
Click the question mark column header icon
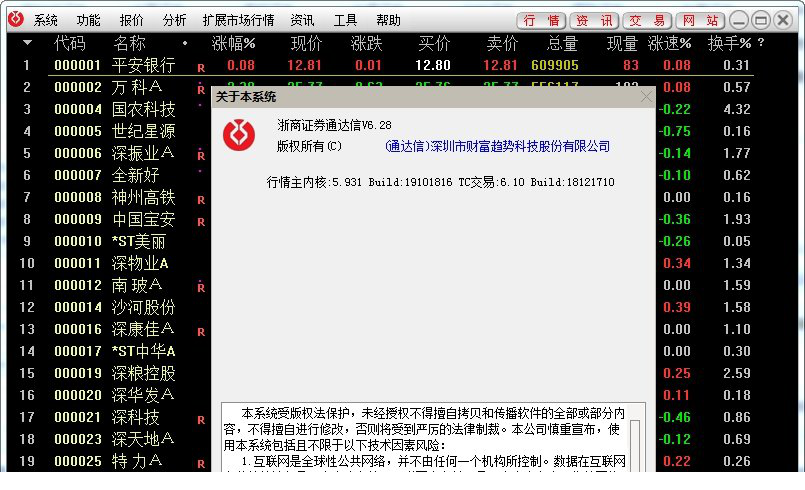(x=761, y=43)
